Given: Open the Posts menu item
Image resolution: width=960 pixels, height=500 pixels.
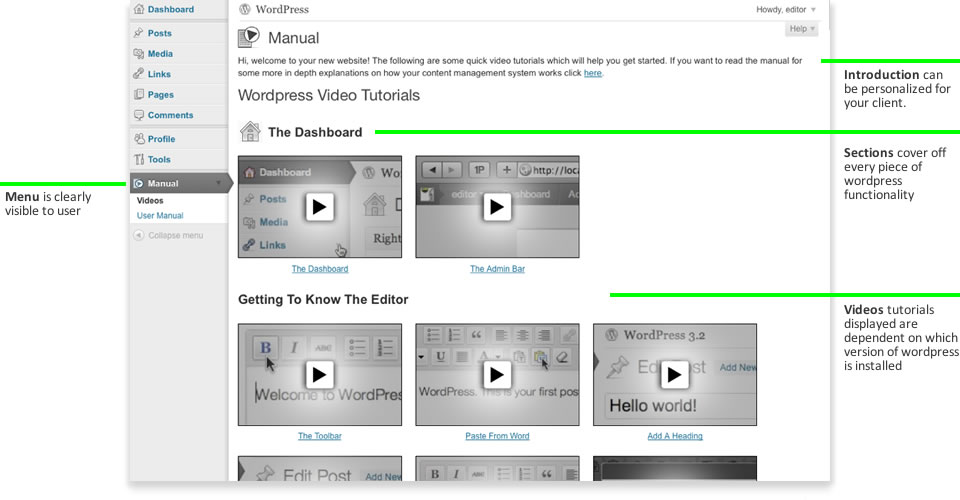Looking at the screenshot, I should click(160, 33).
